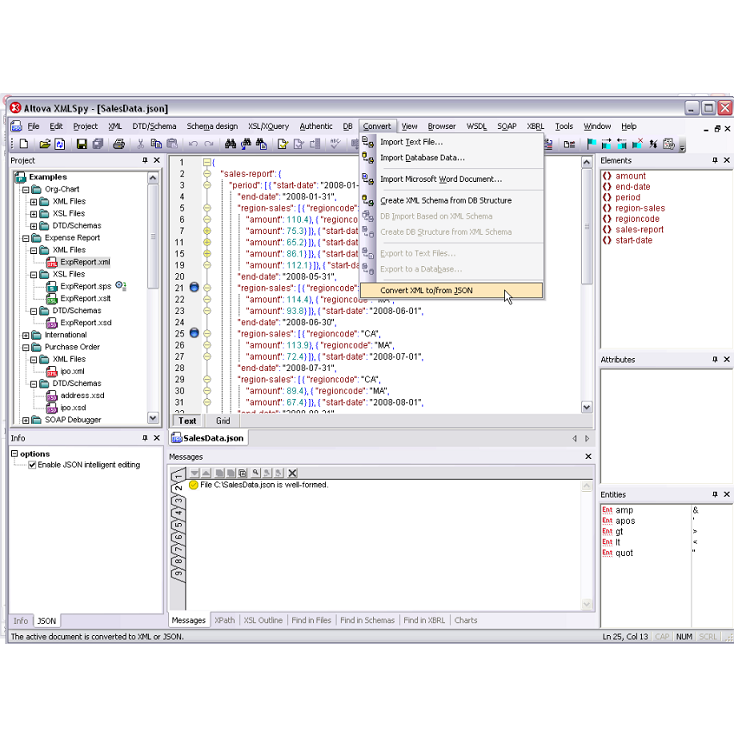Open the Tools menu

(x=563, y=126)
